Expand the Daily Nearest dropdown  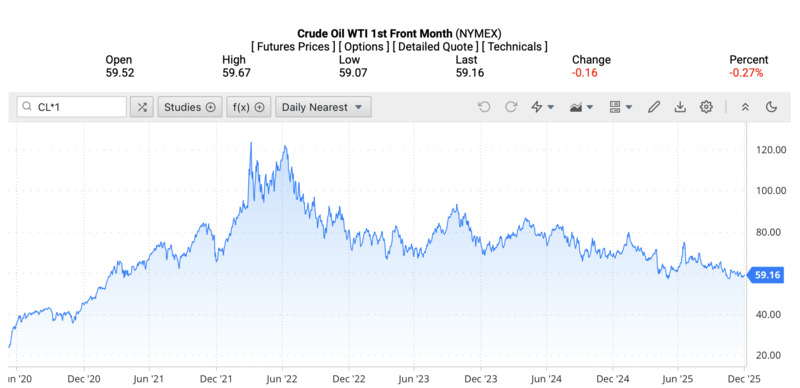point(323,107)
